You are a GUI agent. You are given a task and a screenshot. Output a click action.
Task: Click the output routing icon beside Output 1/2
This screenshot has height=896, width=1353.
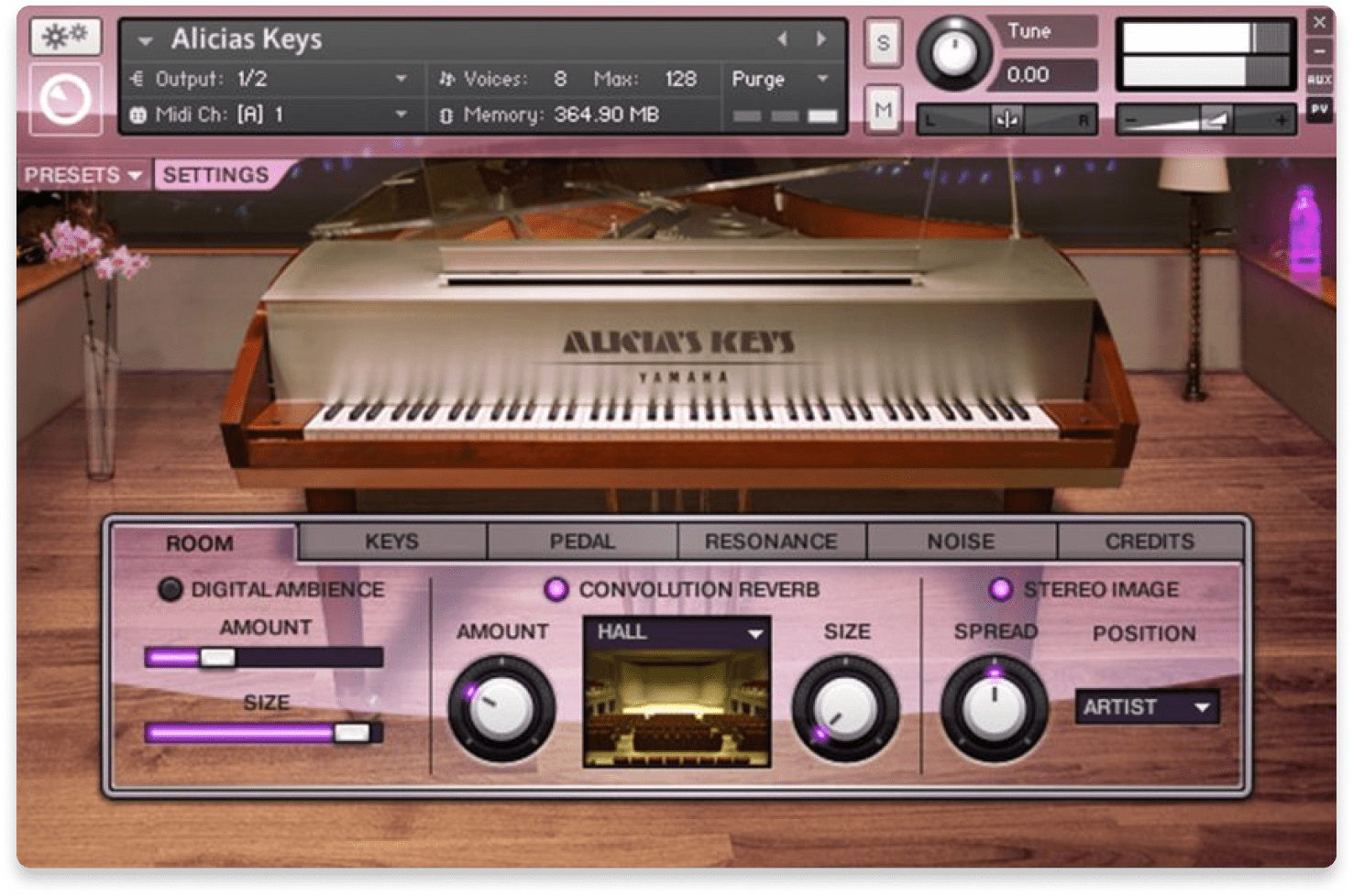(x=136, y=78)
